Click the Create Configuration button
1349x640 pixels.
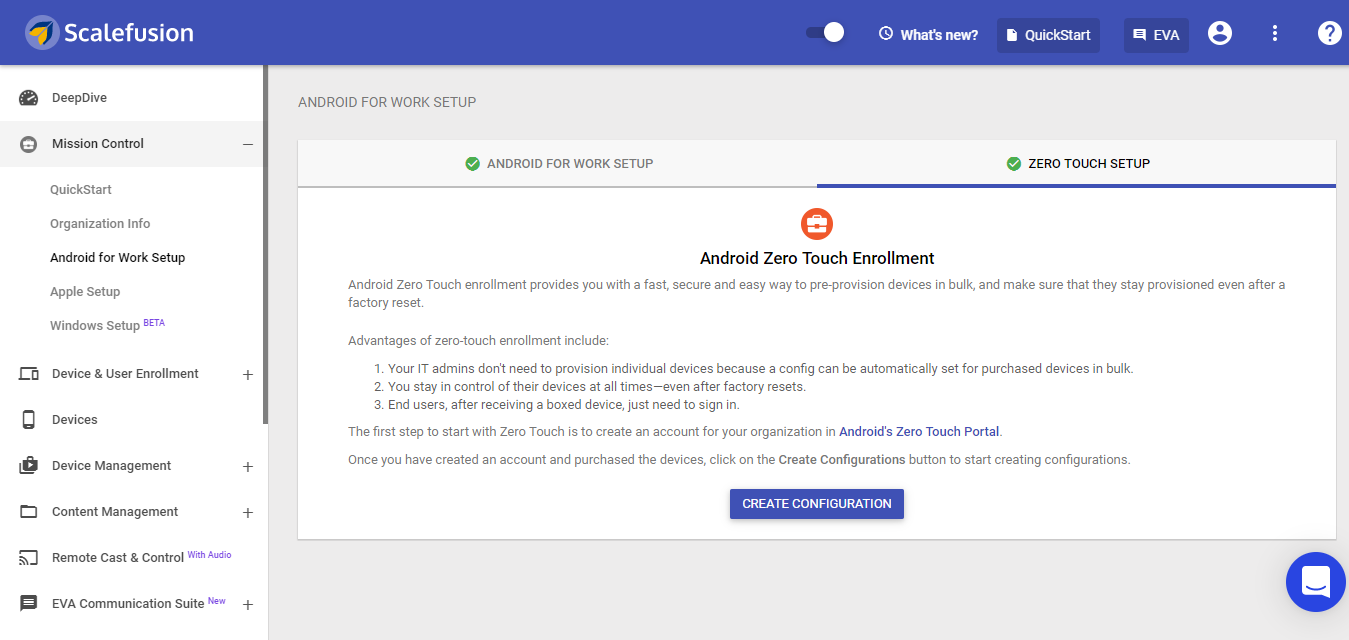point(817,504)
